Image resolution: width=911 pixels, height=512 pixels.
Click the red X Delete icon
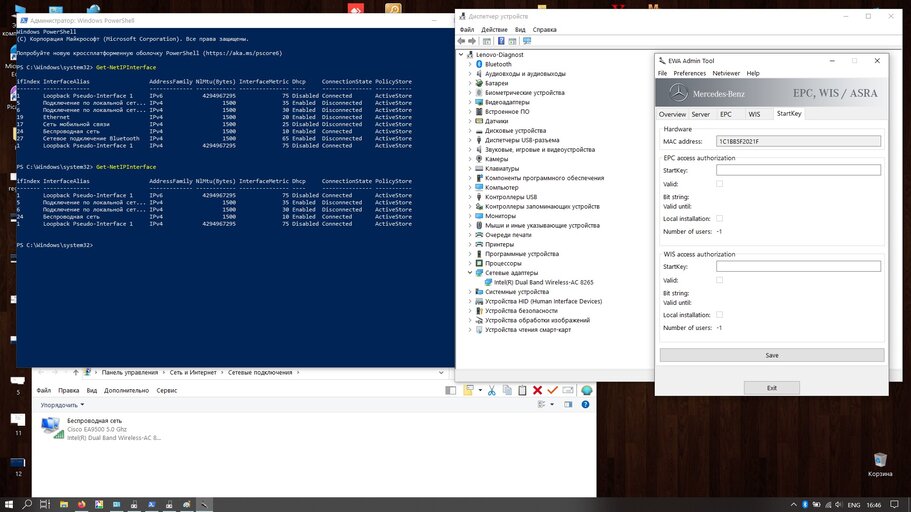pos(537,390)
